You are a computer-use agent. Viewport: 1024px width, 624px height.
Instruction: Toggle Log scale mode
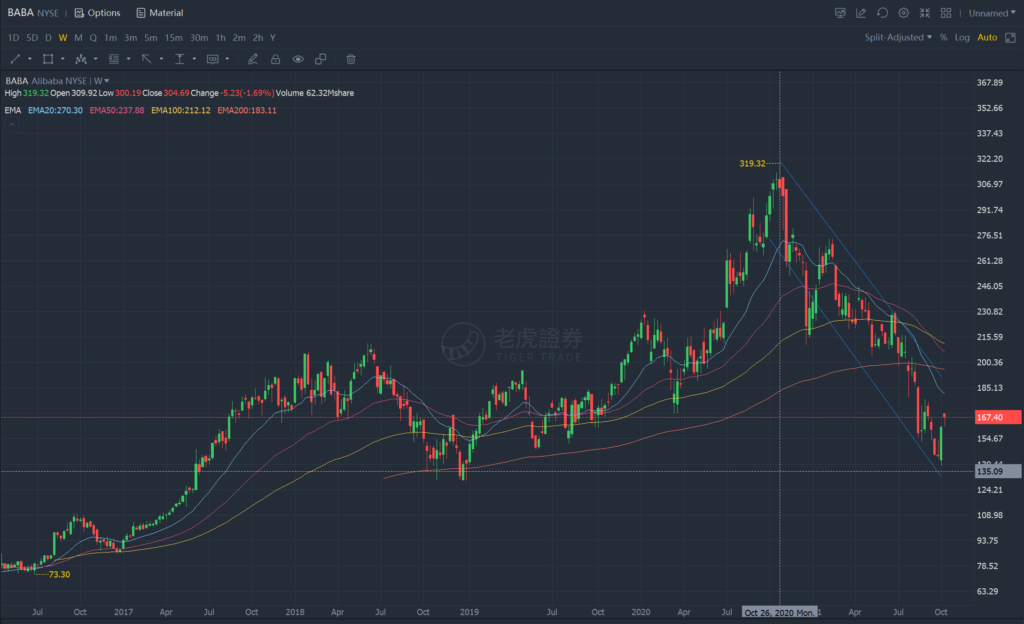click(x=962, y=38)
